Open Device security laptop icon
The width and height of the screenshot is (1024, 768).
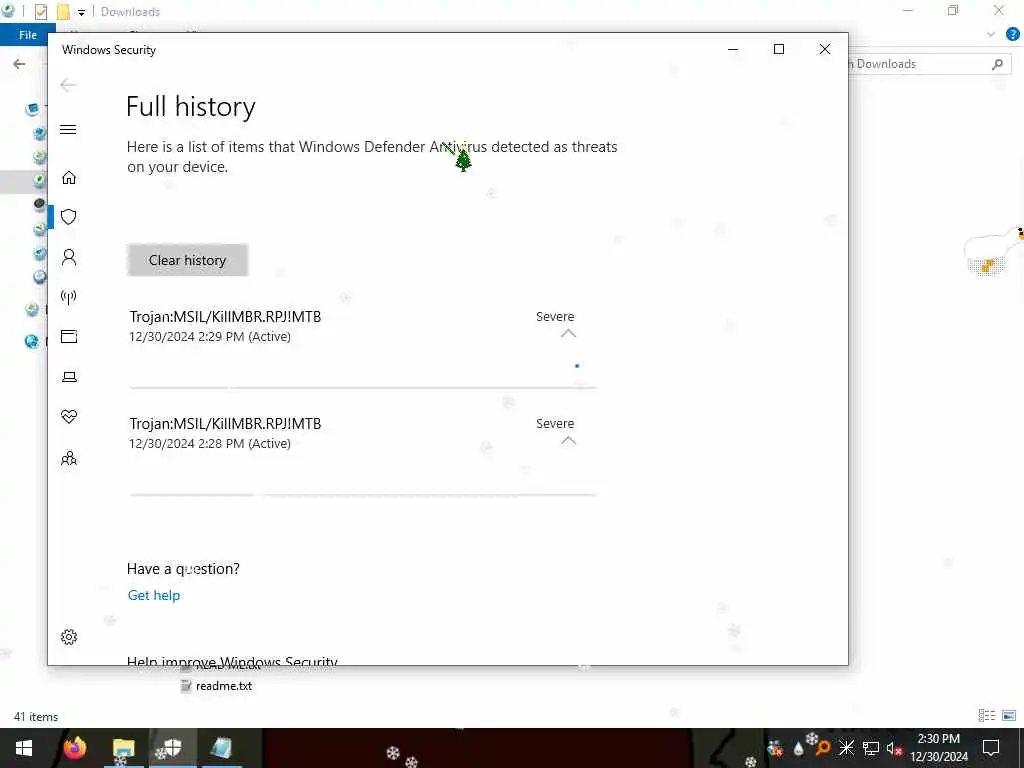pos(69,377)
